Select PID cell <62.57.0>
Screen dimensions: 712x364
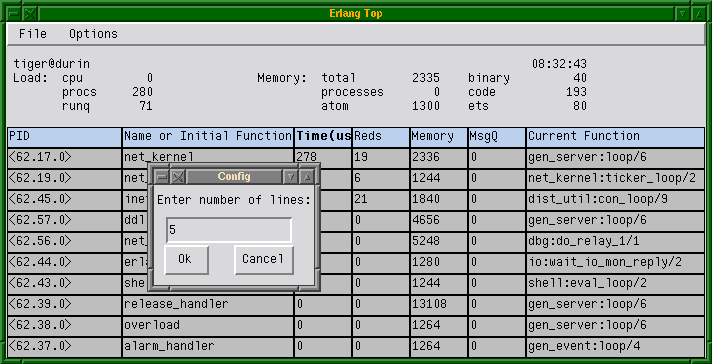pos(64,221)
